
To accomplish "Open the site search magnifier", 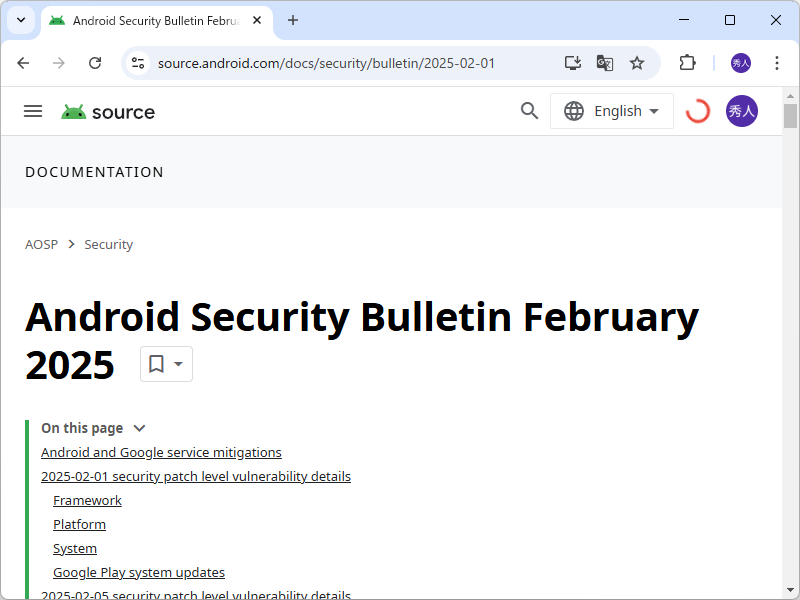I will coord(529,111).
